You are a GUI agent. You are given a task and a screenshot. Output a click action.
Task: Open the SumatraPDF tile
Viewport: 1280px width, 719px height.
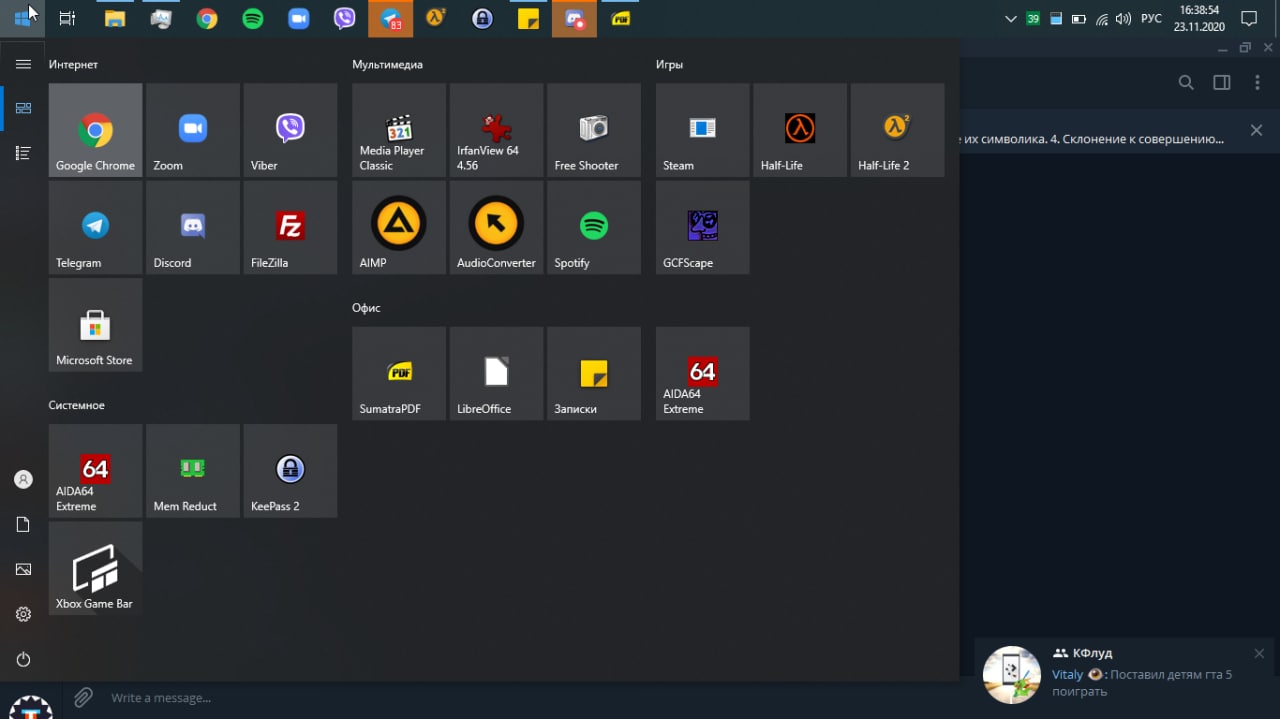pyautogui.click(x=399, y=373)
